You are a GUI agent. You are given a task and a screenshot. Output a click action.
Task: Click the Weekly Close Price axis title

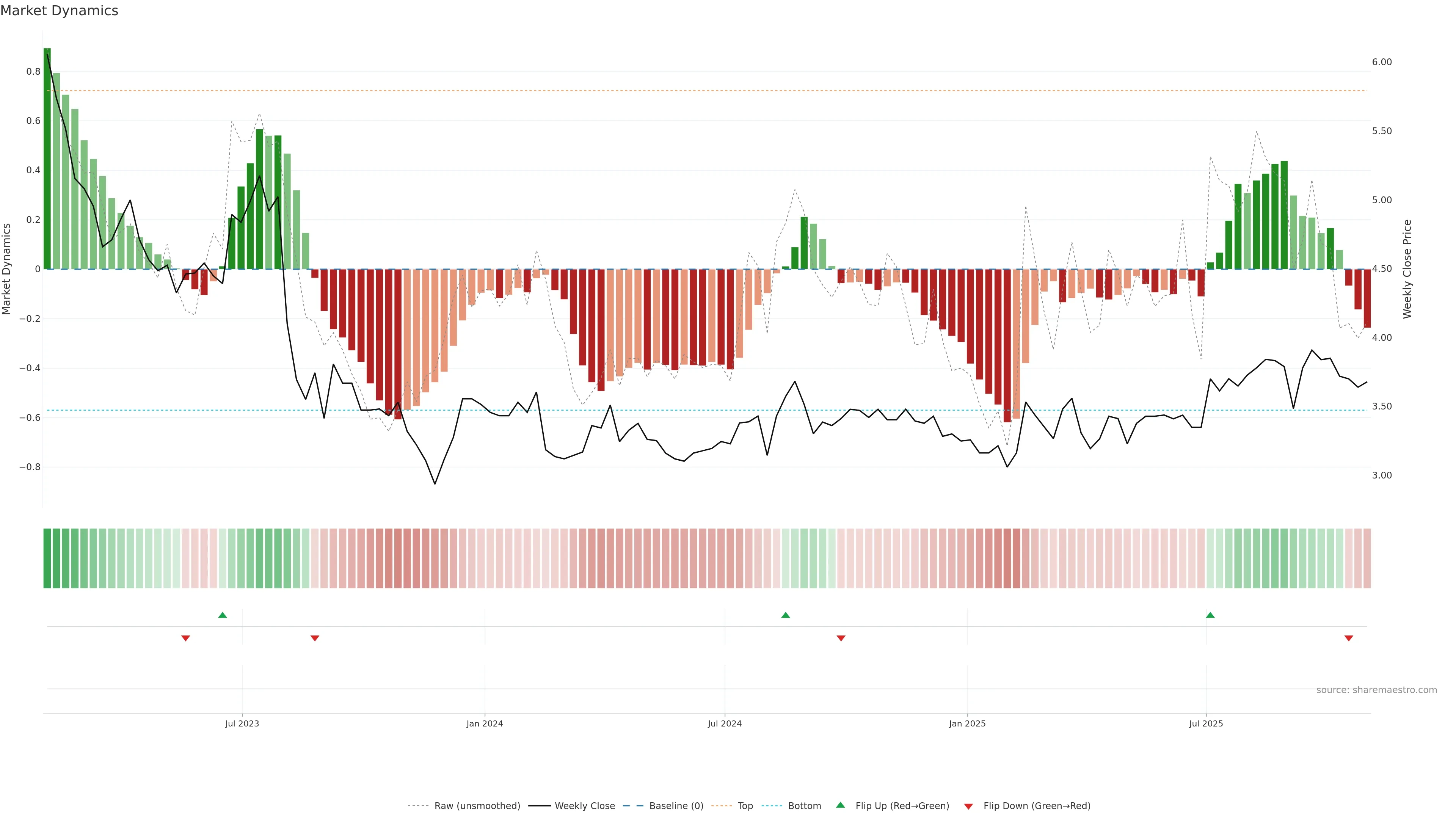click(x=1407, y=269)
